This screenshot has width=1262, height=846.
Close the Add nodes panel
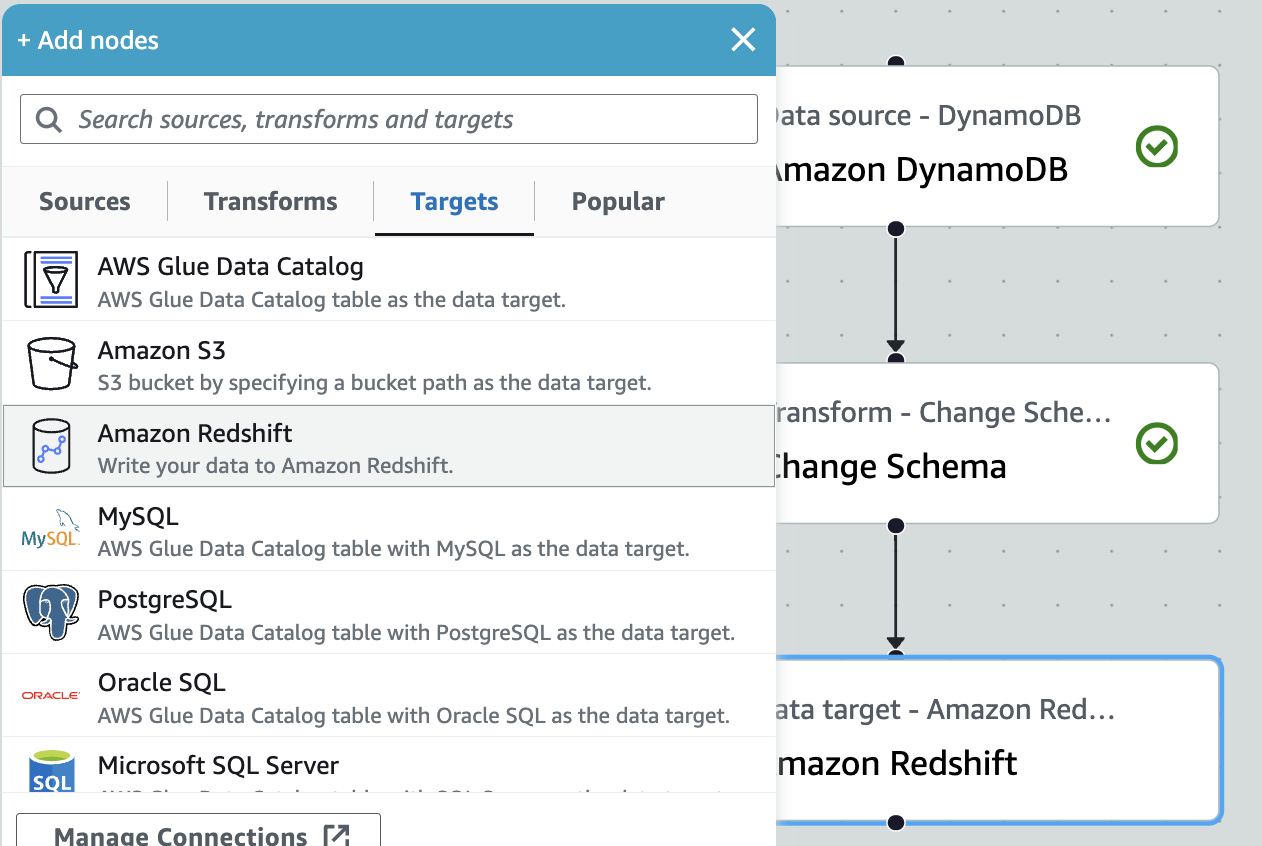click(x=743, y=40)
